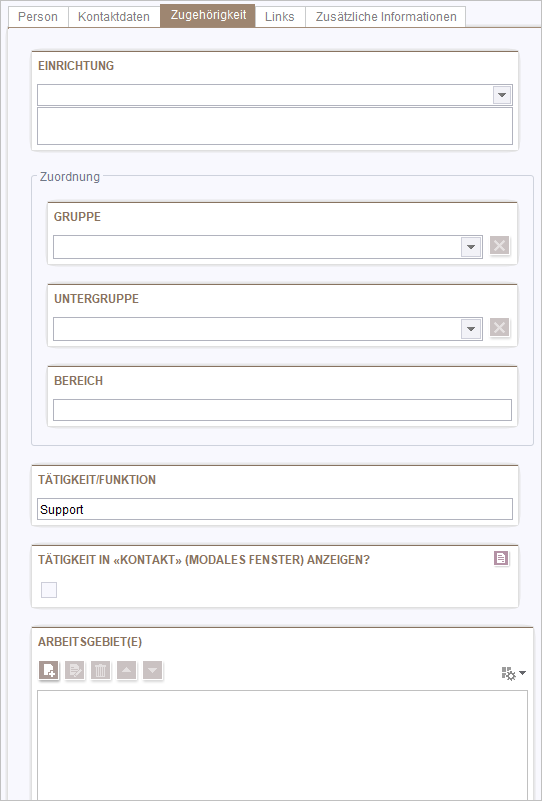542x801 pixels.
Task: Click inside the Arbeitsgebiet(e) list area
Action: point(282,745)
